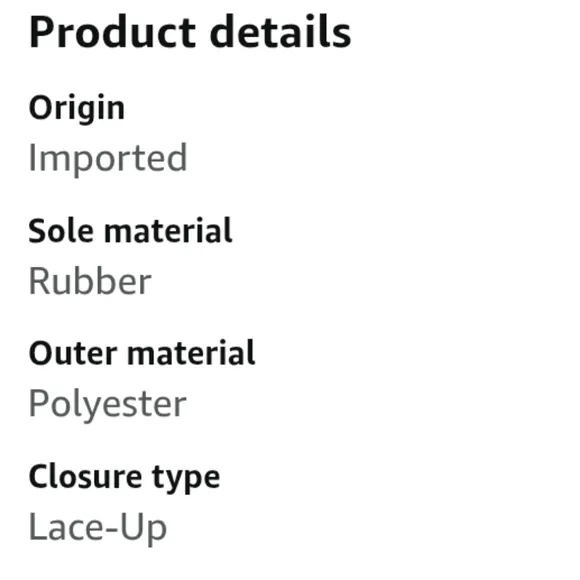Click the Product details heading

[x=190, y=32]
